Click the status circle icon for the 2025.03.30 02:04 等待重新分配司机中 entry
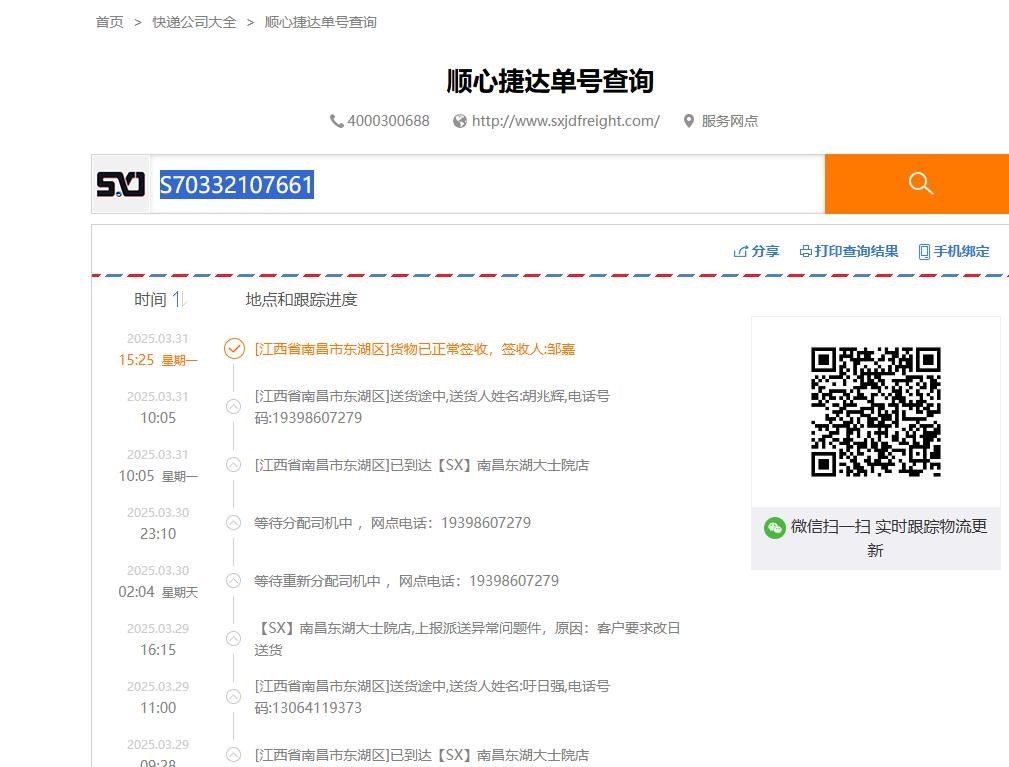 click(x=234, y=580)
